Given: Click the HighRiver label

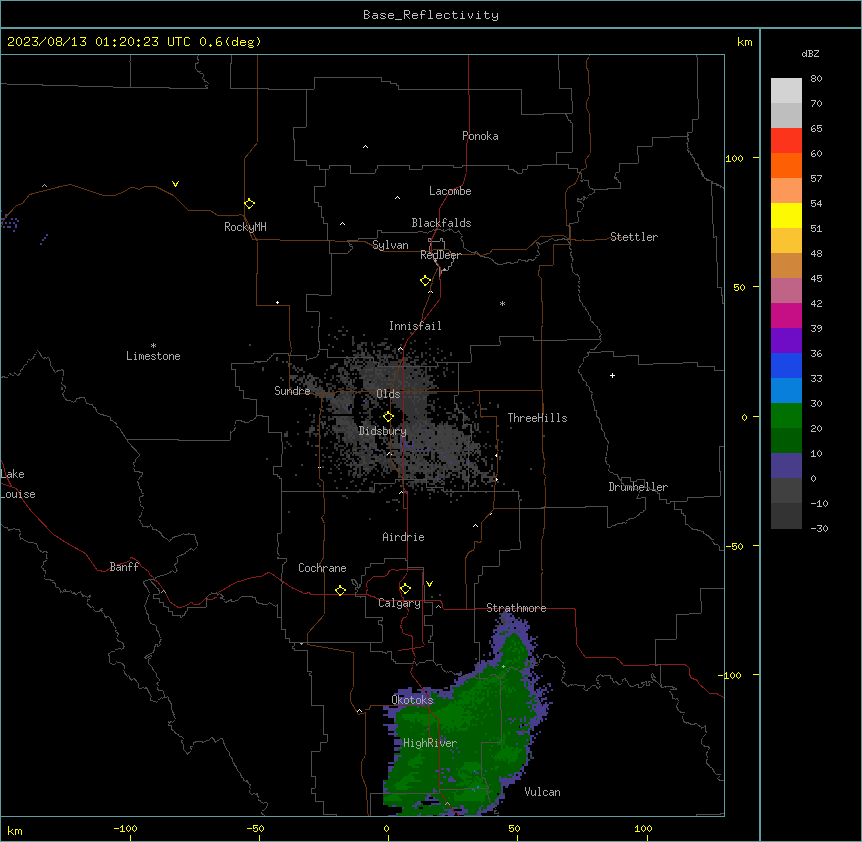Looking at the screenshot, I should [x=430, y=743].
